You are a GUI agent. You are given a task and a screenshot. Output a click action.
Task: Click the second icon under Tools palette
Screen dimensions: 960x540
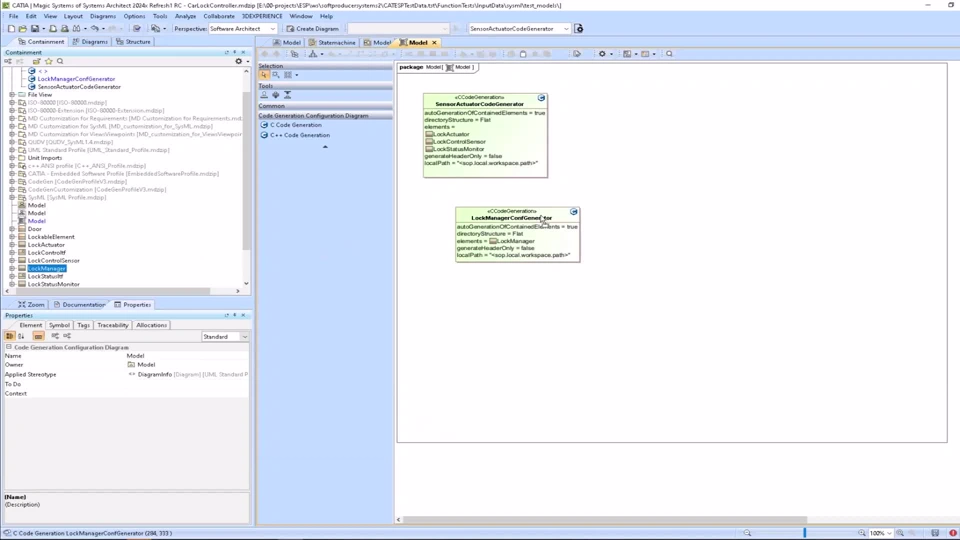click(276, 95)
